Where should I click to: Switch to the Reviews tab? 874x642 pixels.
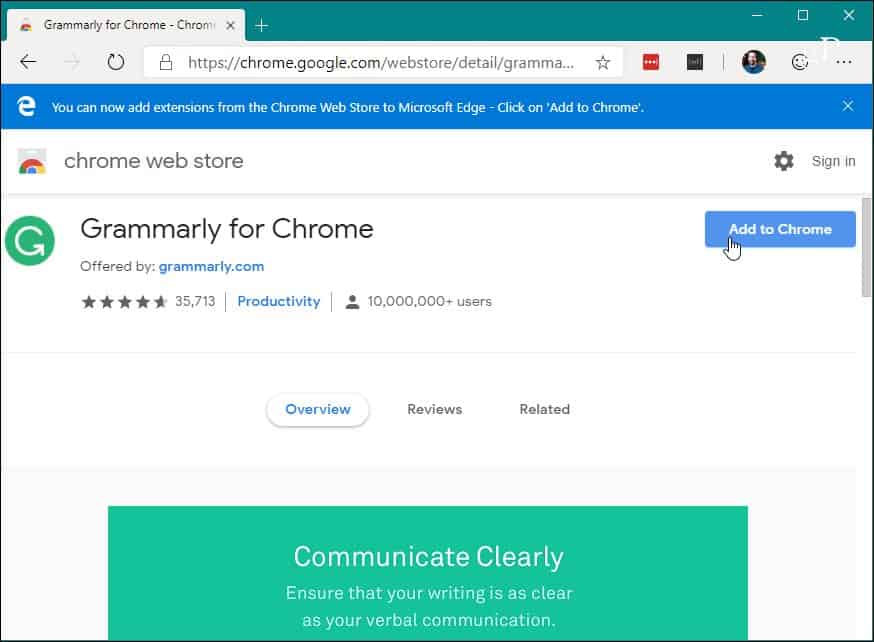click(435, 410)
